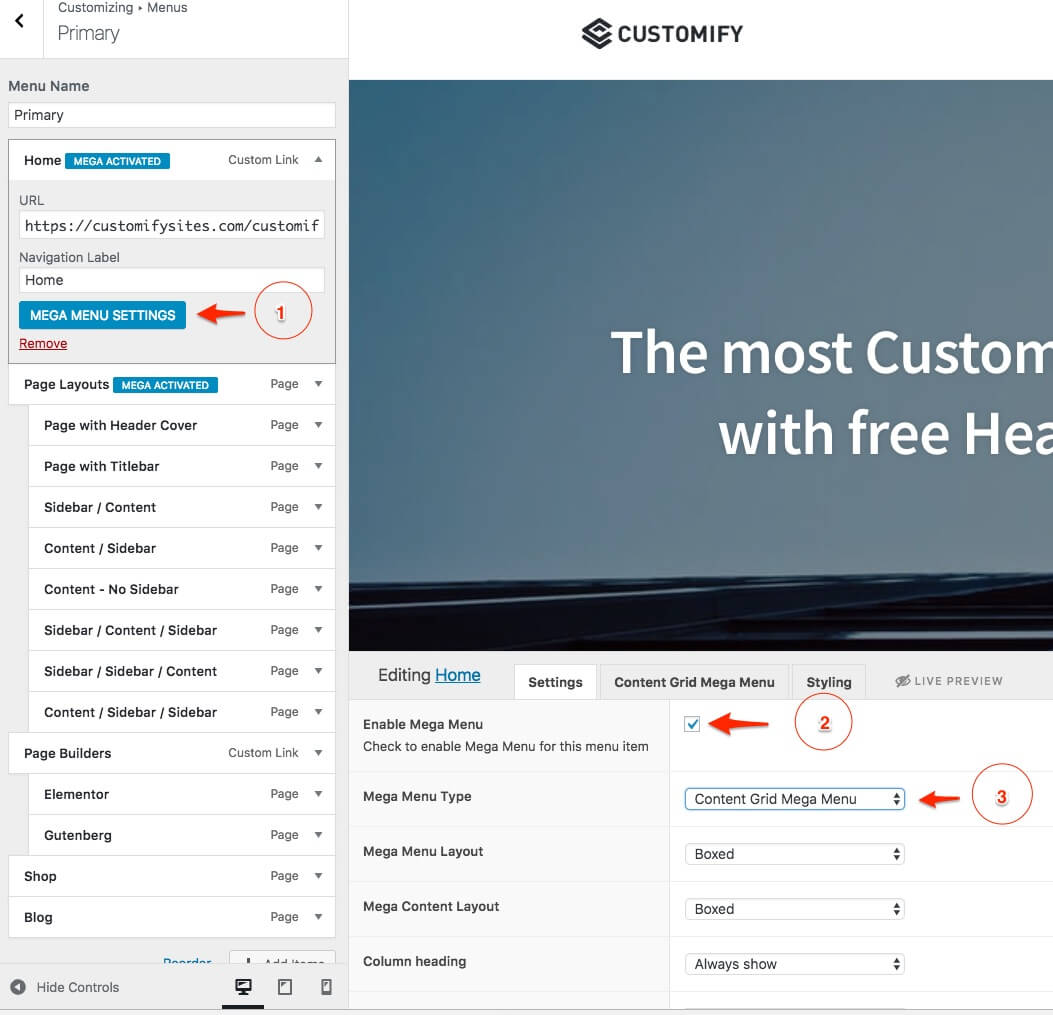Click the Mega Menu Type label
This screenshot has width=1053, height=1015.
pos(417,796)
